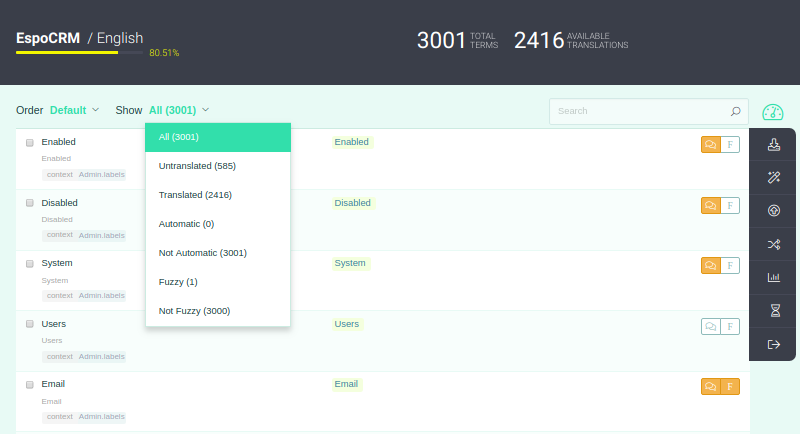Click the upload arrow circle icon
The width and height of the screenshot is (800, 434).
[x=773, y=211]
